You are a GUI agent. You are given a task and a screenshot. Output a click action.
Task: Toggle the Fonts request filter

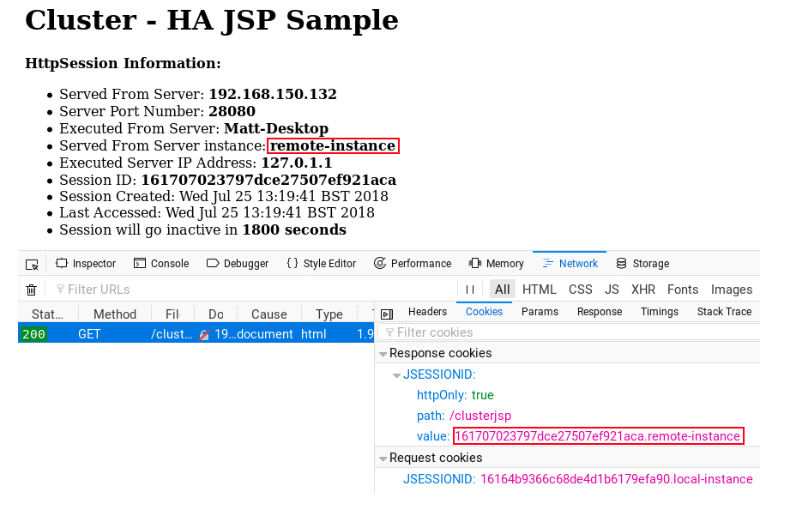(x=683, y=290)
